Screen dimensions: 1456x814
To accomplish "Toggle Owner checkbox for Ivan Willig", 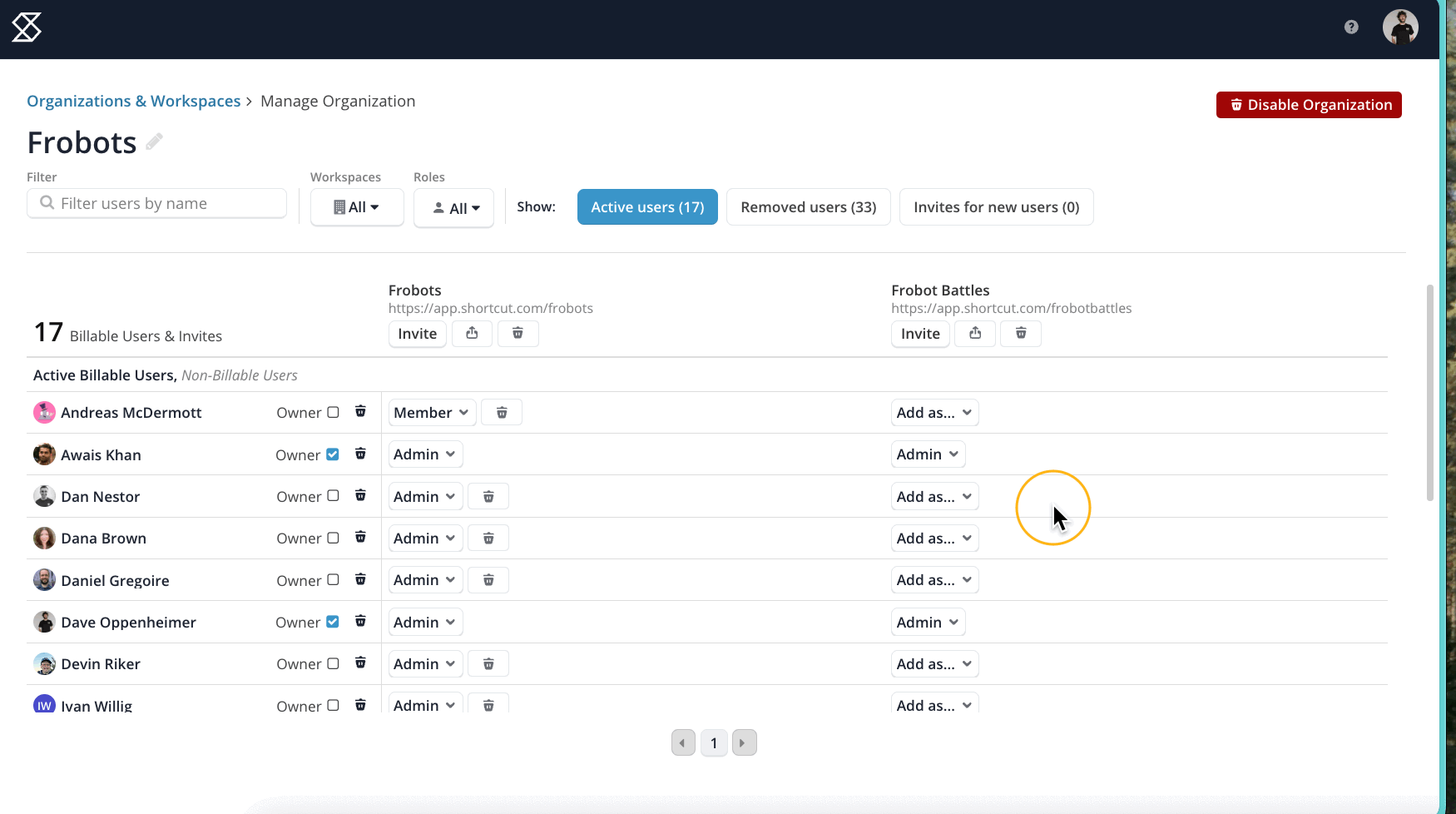I will pyautogui.click(x=333, y=705).
